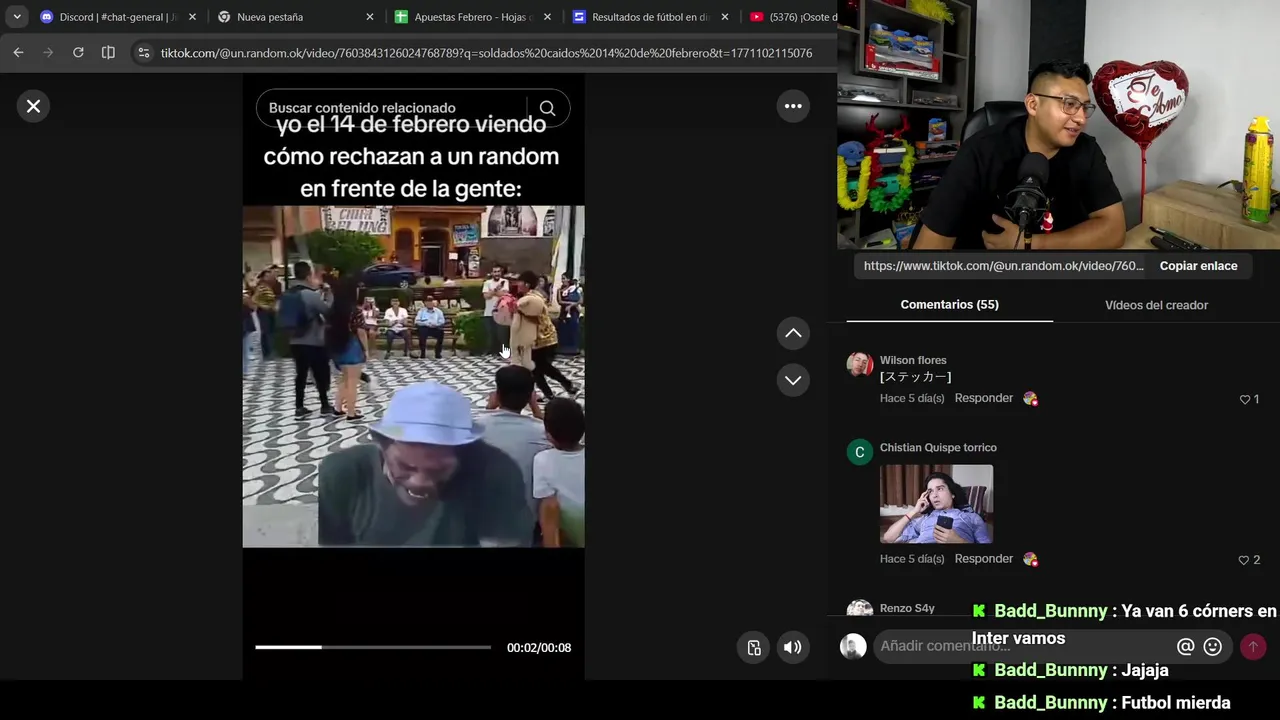Switch to Vídeos del creador tab
The height and width of the screenshot is (720, 1280).
(1156, 305)
